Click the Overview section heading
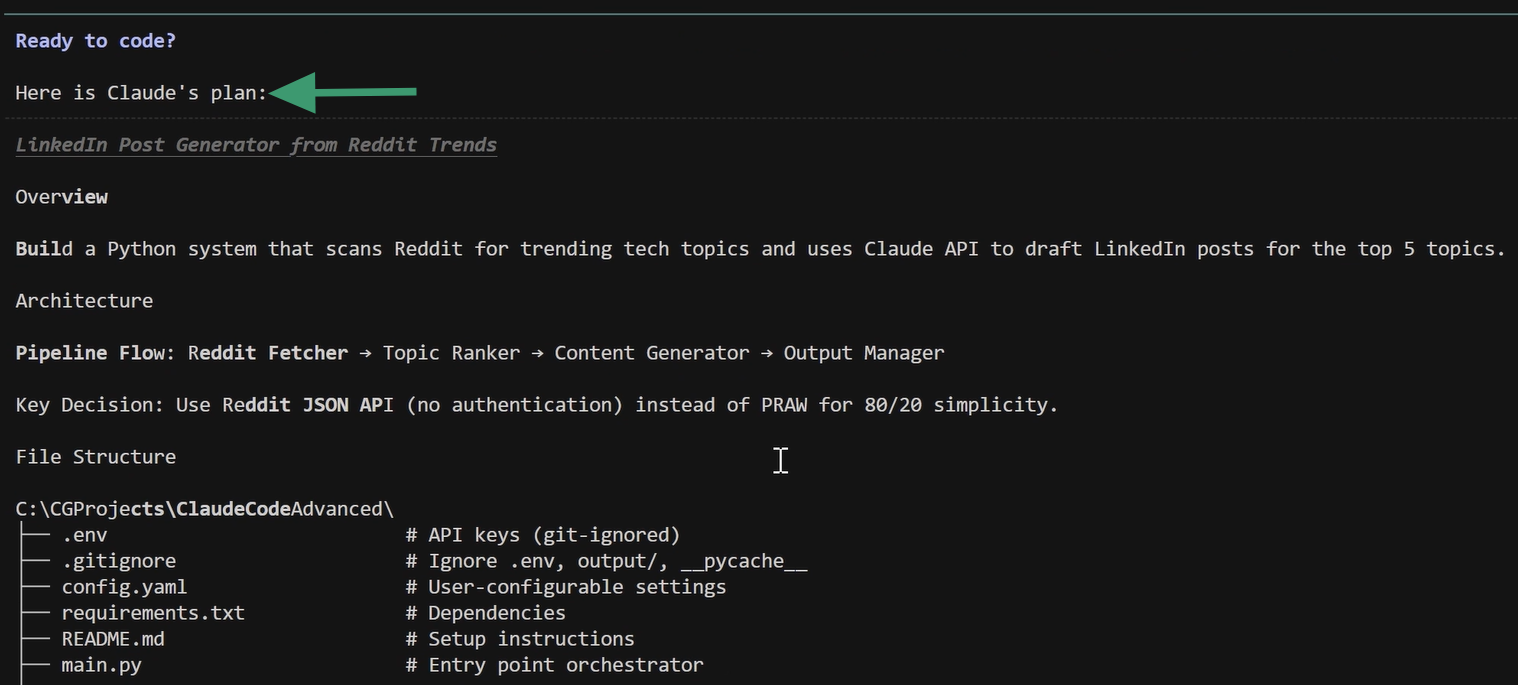 click(x=61, y=197)
